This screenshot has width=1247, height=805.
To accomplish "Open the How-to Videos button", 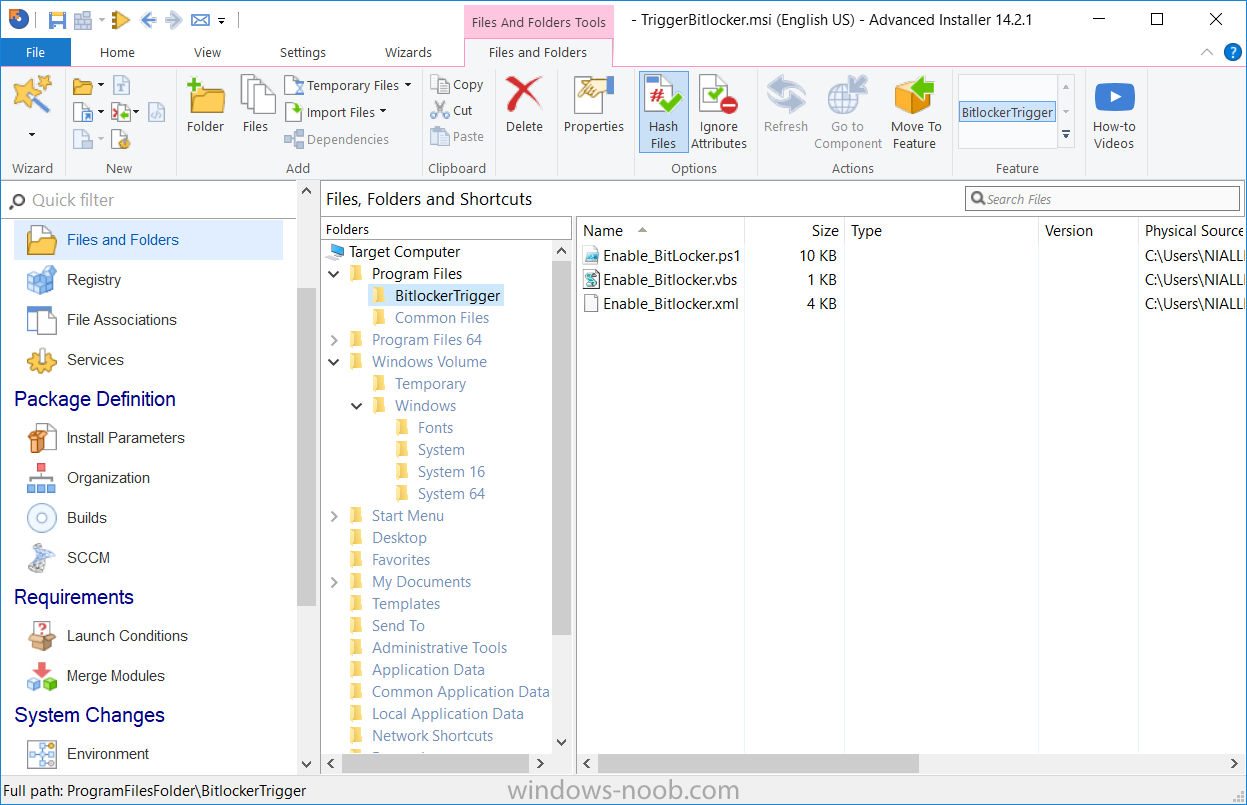I will point(1114,113).
